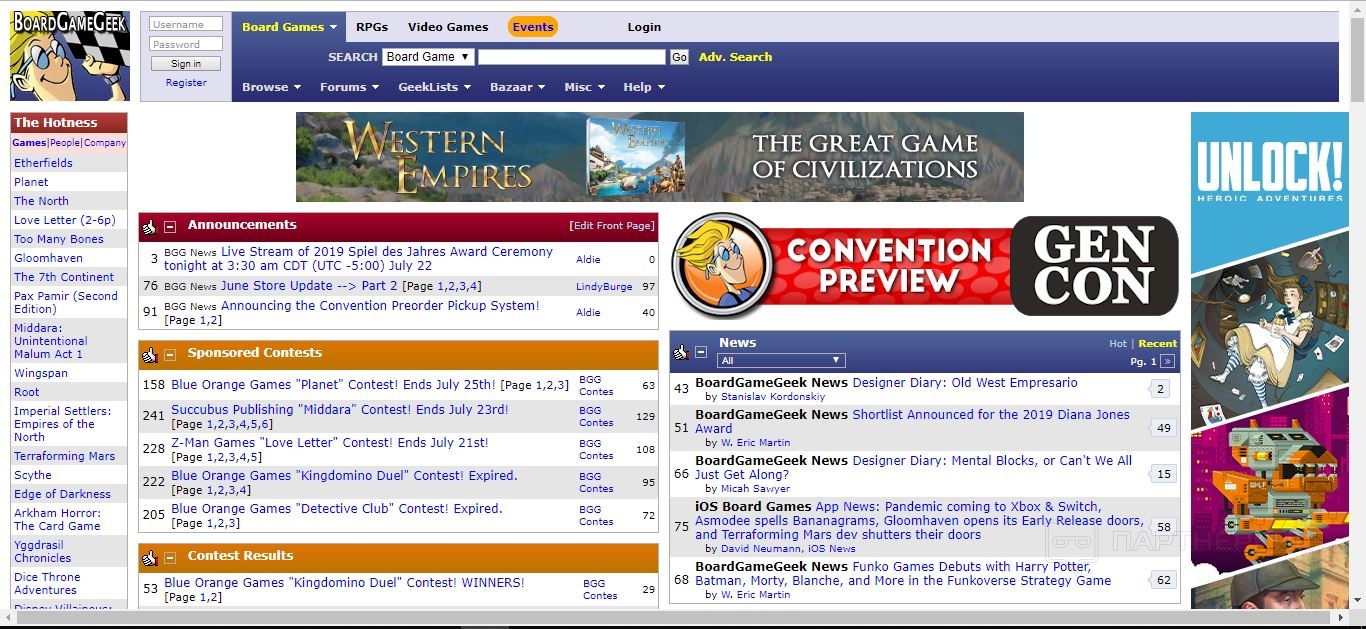Open Adv. Search
Image resolution: width=1366 pixels, height=629 pixels.
(x=735, y=57)
